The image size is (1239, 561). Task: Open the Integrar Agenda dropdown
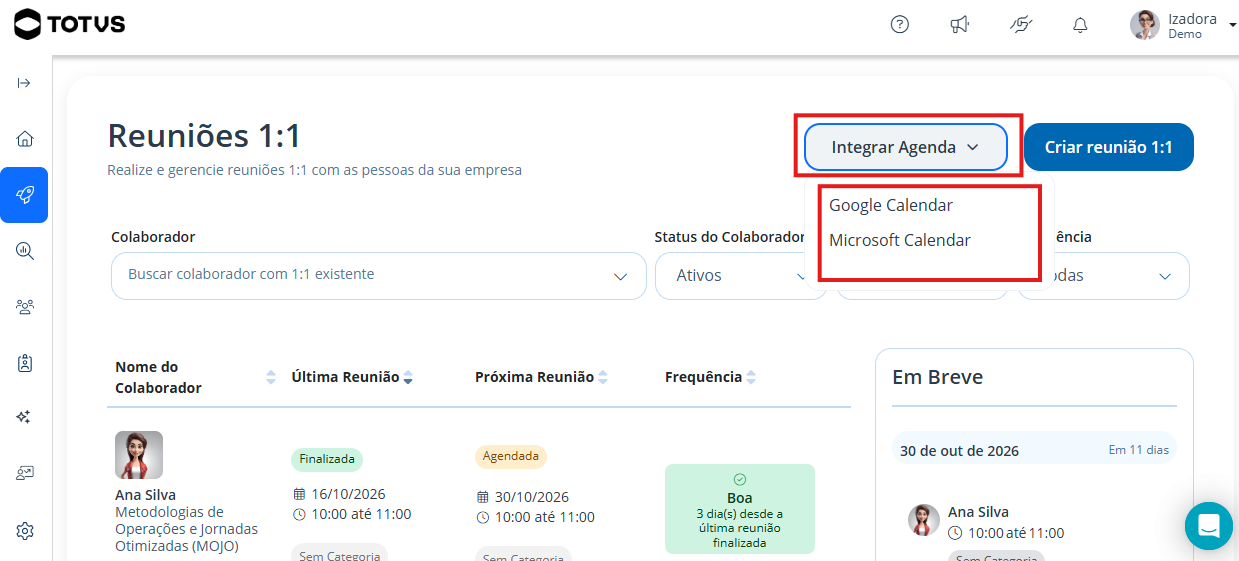[x=905, y=147]
